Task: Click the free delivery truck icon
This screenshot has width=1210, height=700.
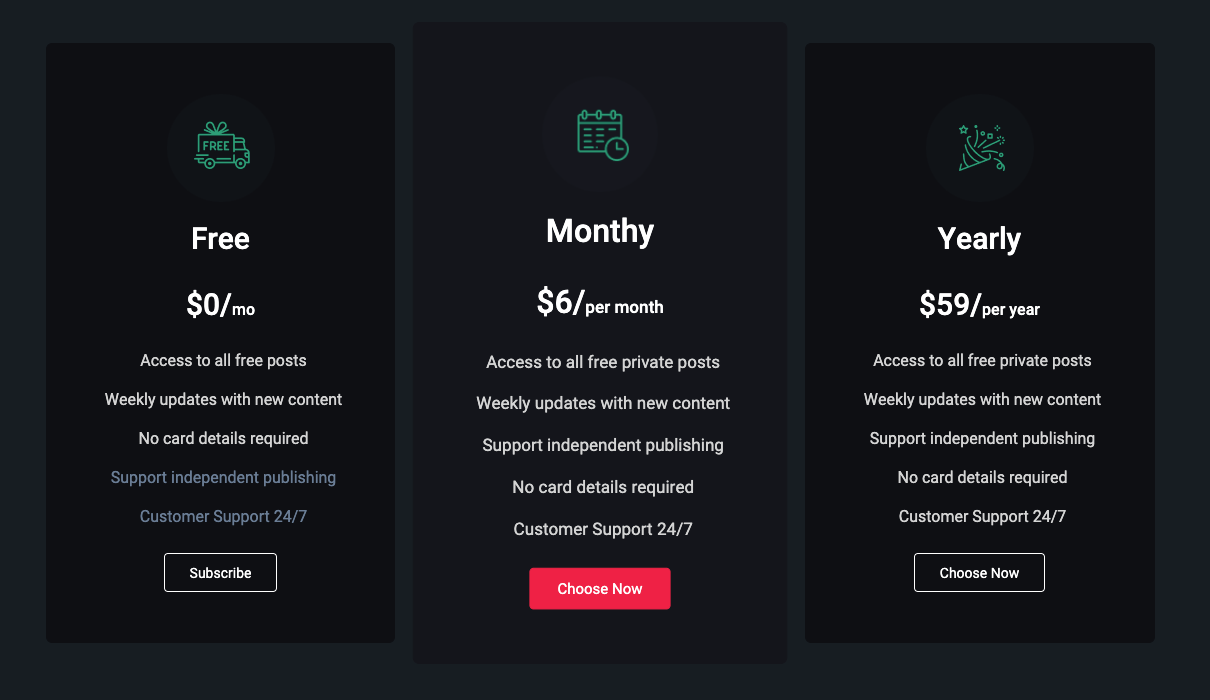Action: [221, 147]
